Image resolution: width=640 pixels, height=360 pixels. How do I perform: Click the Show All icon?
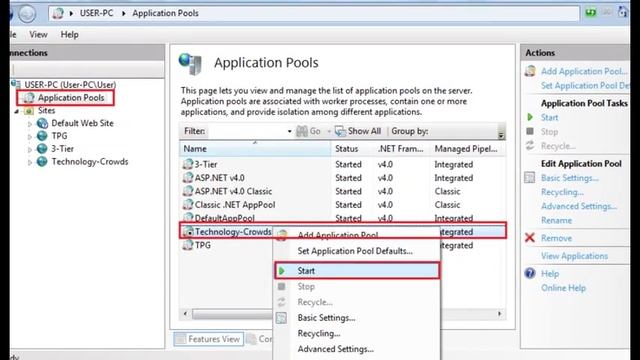[x=340, y=131]
